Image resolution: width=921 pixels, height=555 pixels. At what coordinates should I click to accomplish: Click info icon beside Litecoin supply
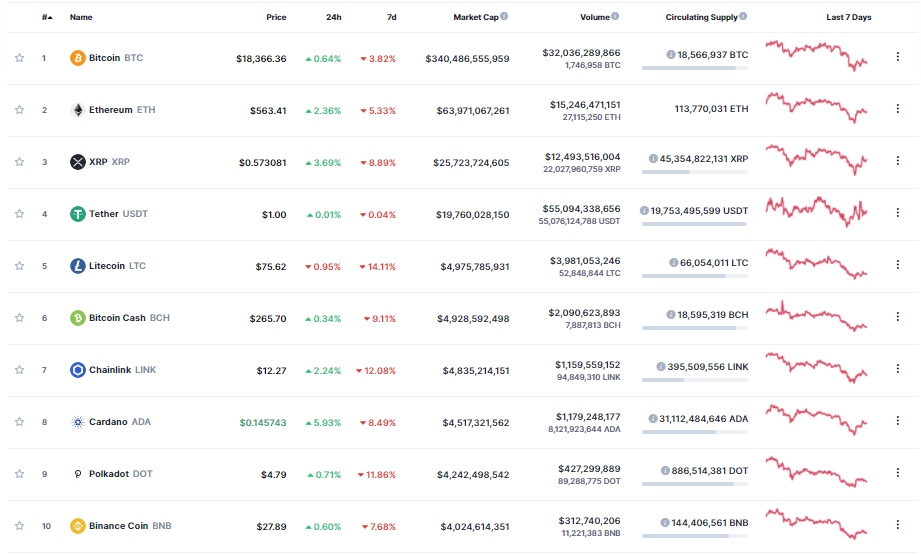[674, 263]
